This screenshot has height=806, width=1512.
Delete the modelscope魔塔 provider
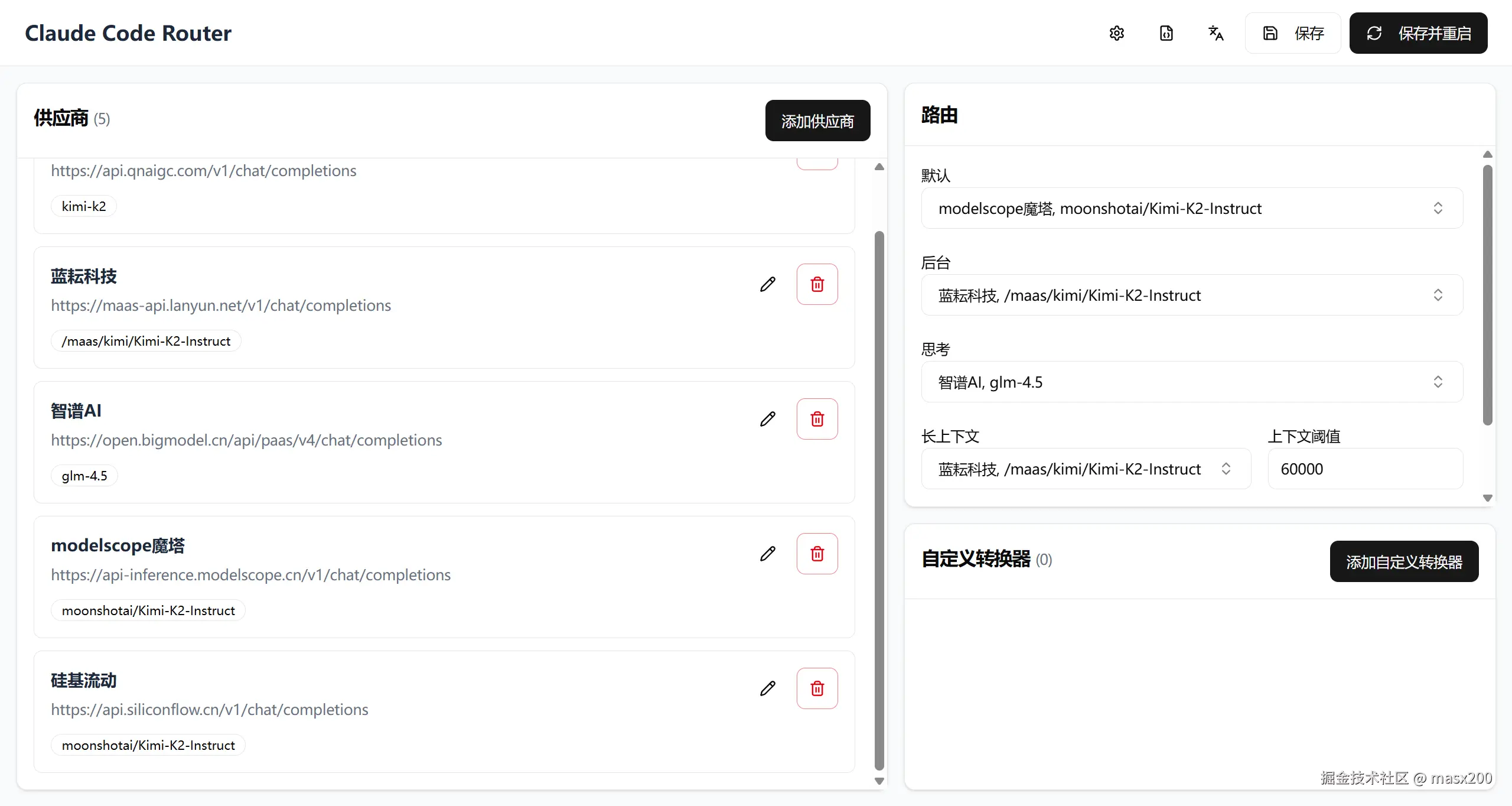817,554
